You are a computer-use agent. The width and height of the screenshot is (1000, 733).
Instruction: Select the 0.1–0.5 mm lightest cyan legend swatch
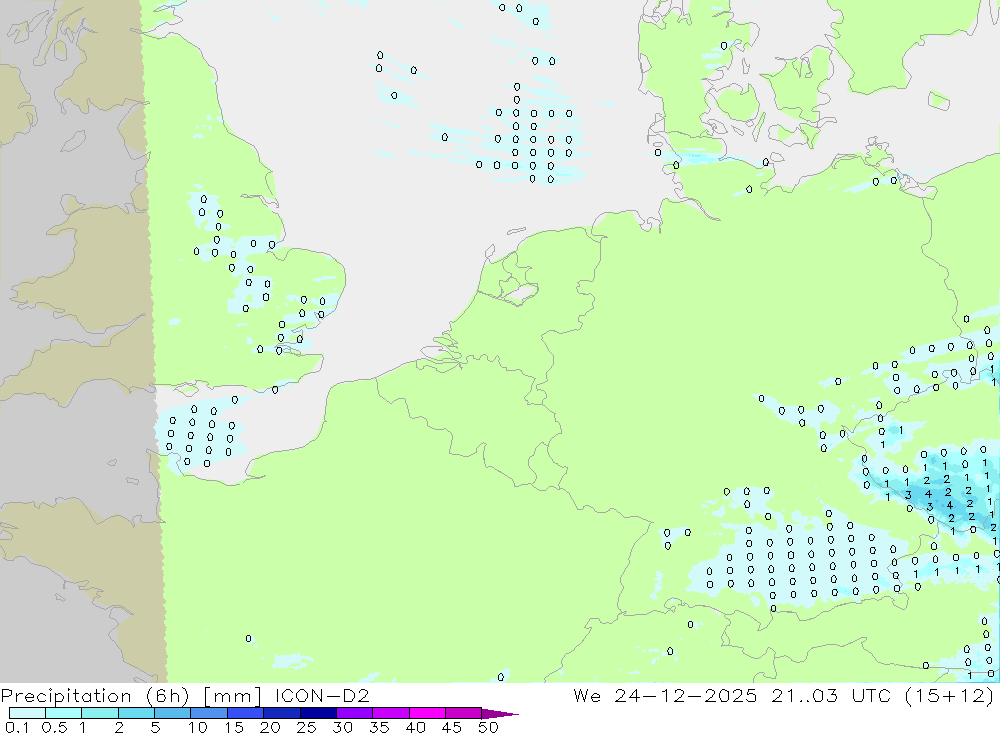coord(27,713)
